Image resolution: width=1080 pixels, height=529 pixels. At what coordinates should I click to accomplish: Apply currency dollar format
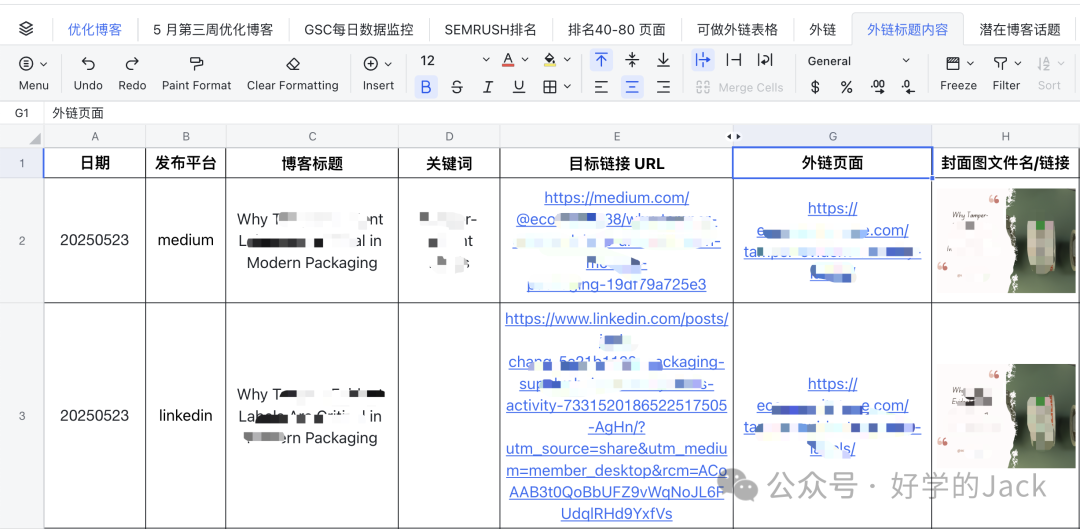pyautogui.click(x=816, y=87)
